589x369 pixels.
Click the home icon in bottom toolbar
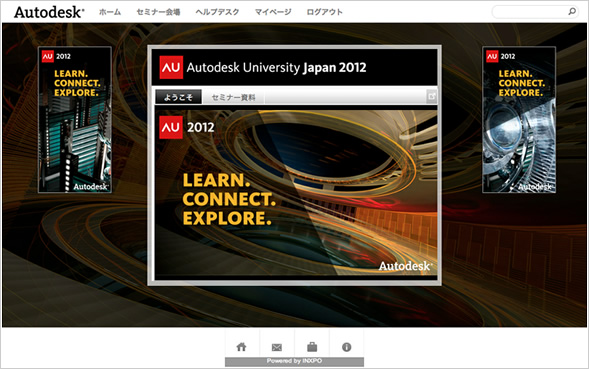242,347
